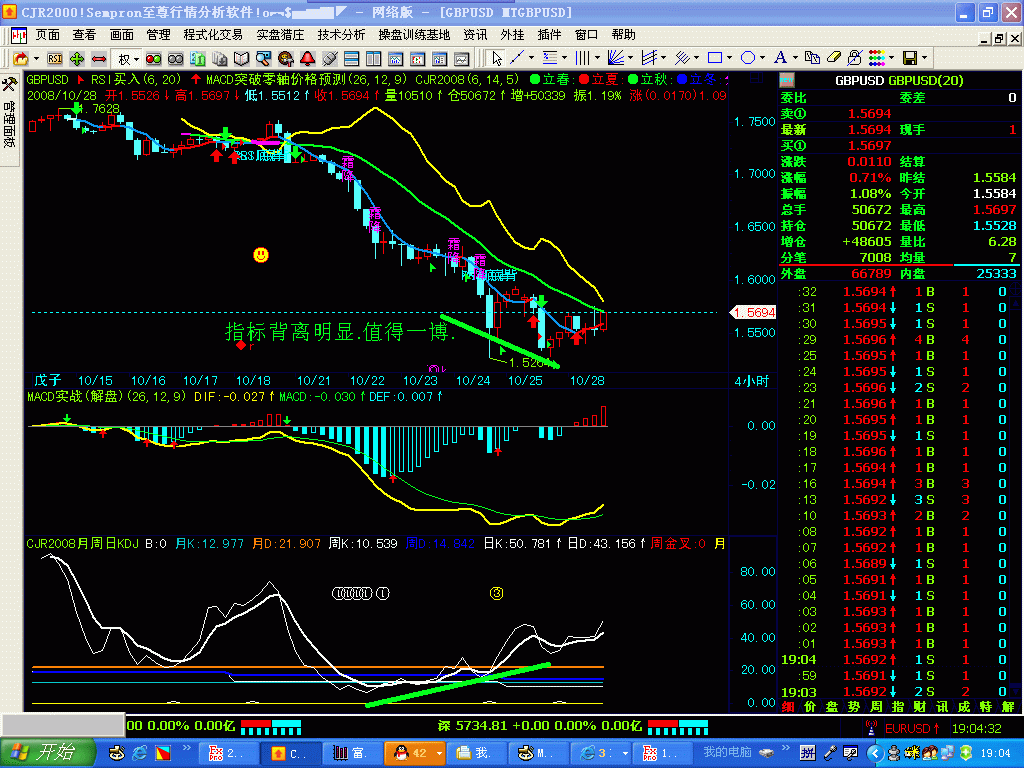Click the RSI indicator toolbar icon
This screenshot has height=768, width=1024.
(55, 58)
